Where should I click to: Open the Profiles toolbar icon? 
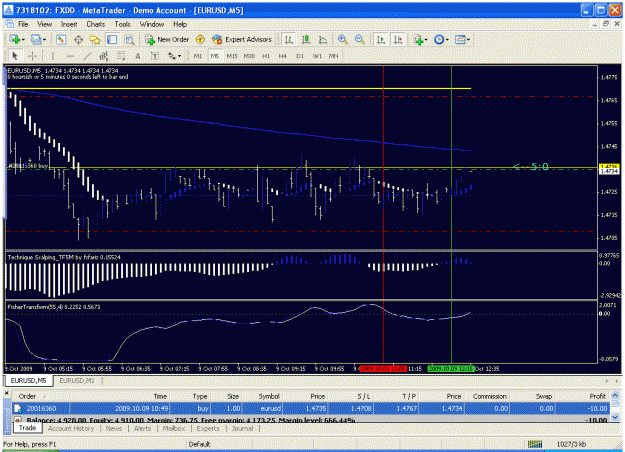(36, 39)
